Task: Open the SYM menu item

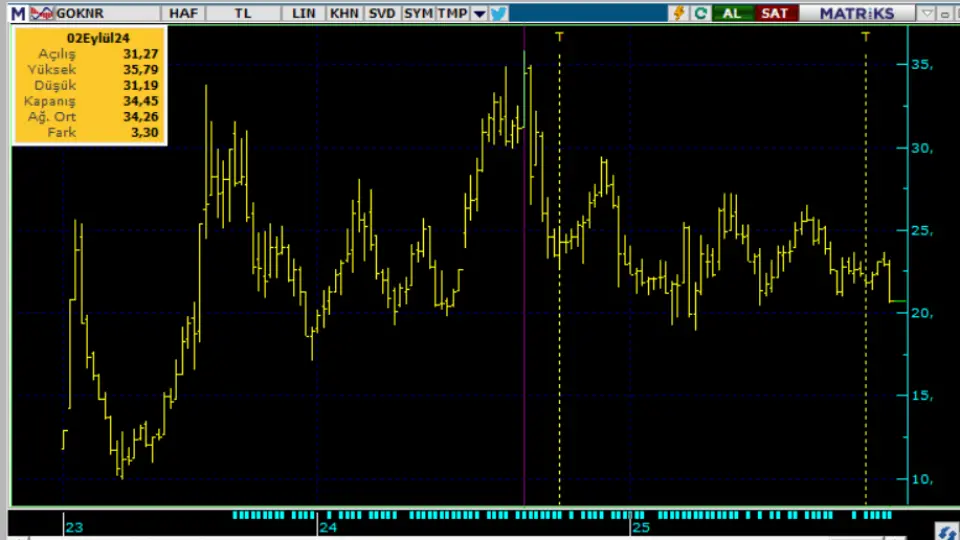Action: tap(419, 13)
